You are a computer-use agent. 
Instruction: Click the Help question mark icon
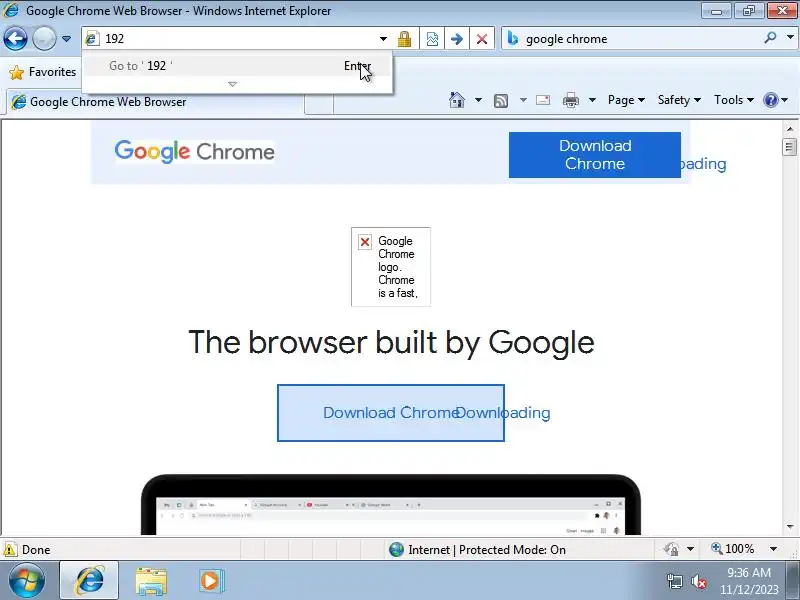(x=770, y=100)
